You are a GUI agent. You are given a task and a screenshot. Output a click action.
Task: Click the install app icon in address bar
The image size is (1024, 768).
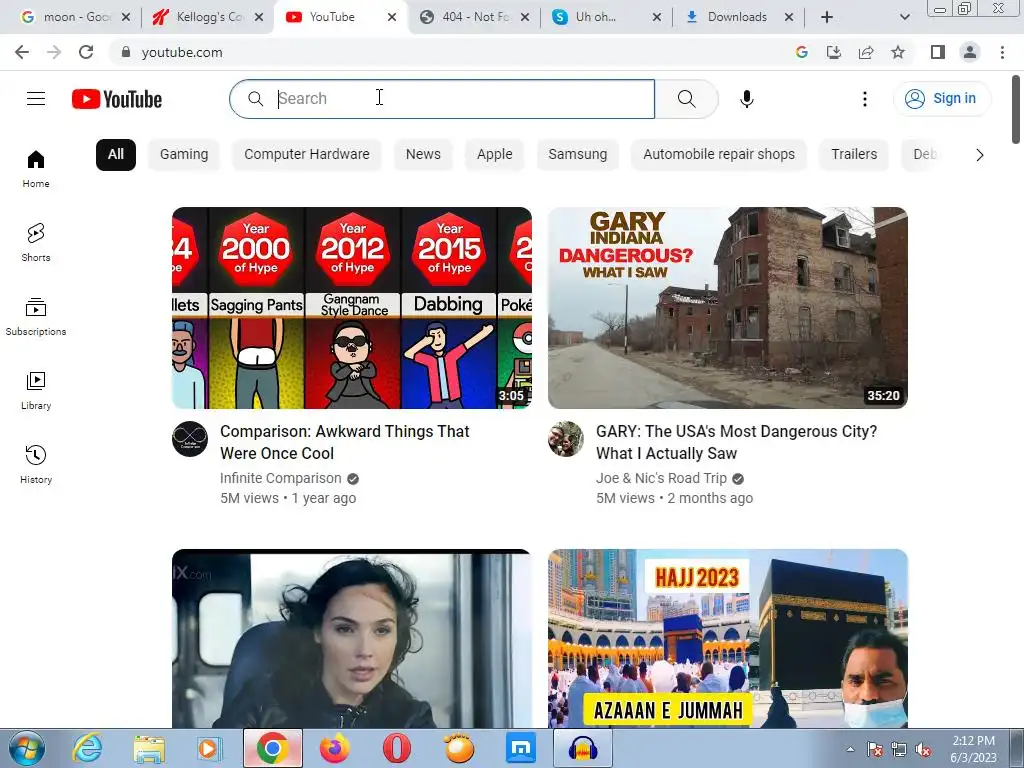(x=834, y=52)
